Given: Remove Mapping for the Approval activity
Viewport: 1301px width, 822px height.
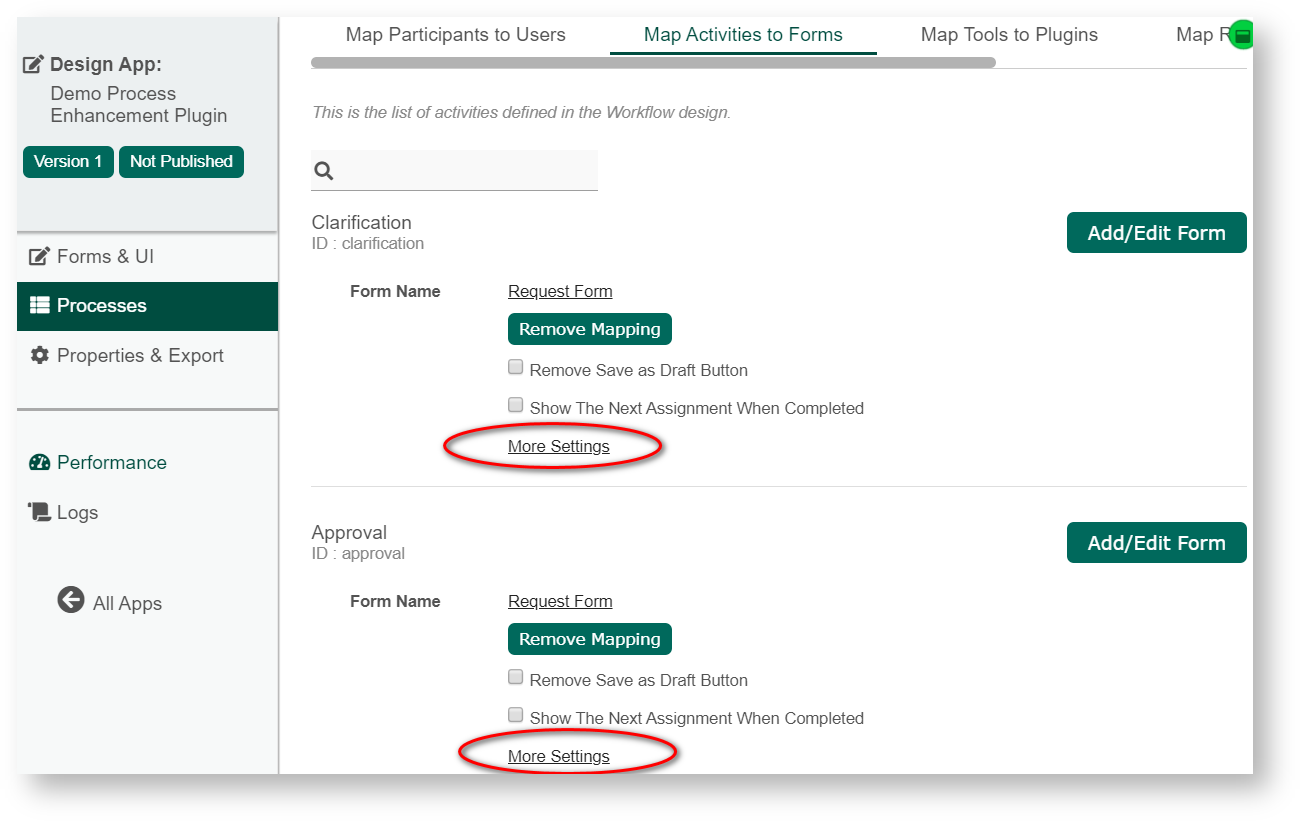Looking at the screenshot, I should click(589, 639).
